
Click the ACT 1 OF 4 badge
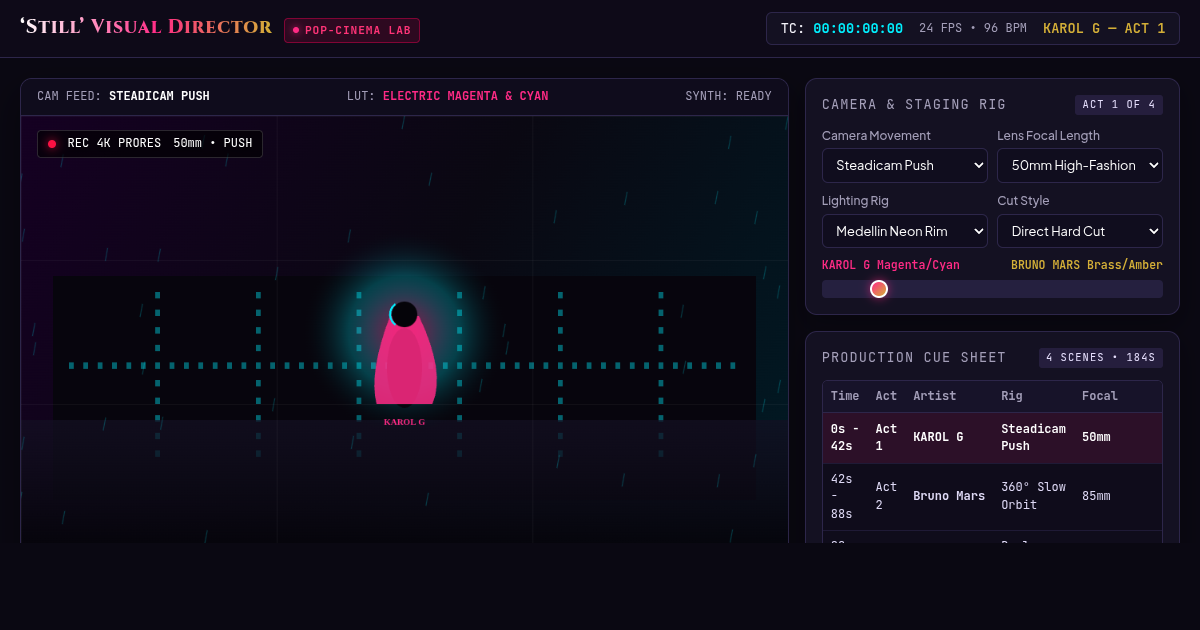coord(1119,104)
